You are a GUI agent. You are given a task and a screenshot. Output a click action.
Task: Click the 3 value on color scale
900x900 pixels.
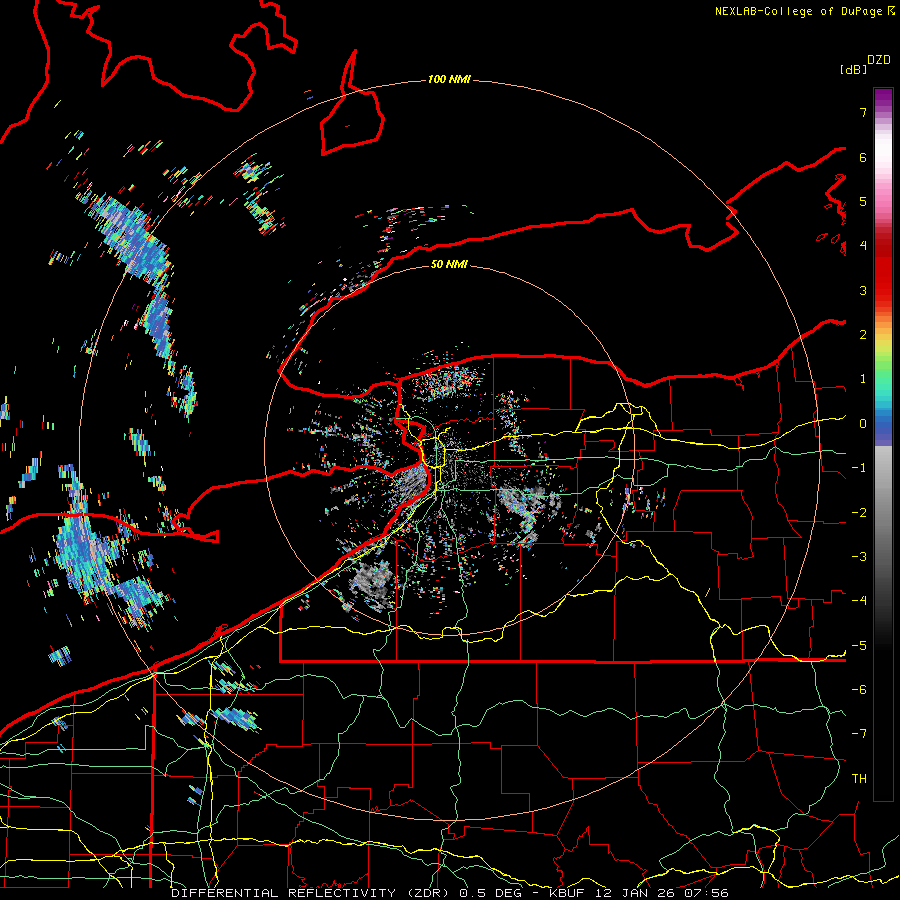pos(863,290)
